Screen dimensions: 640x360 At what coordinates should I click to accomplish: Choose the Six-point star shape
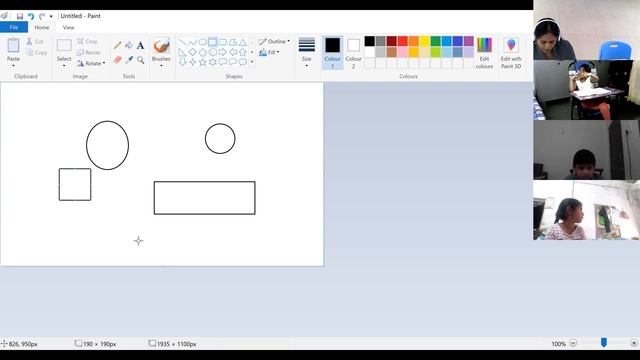213,62
